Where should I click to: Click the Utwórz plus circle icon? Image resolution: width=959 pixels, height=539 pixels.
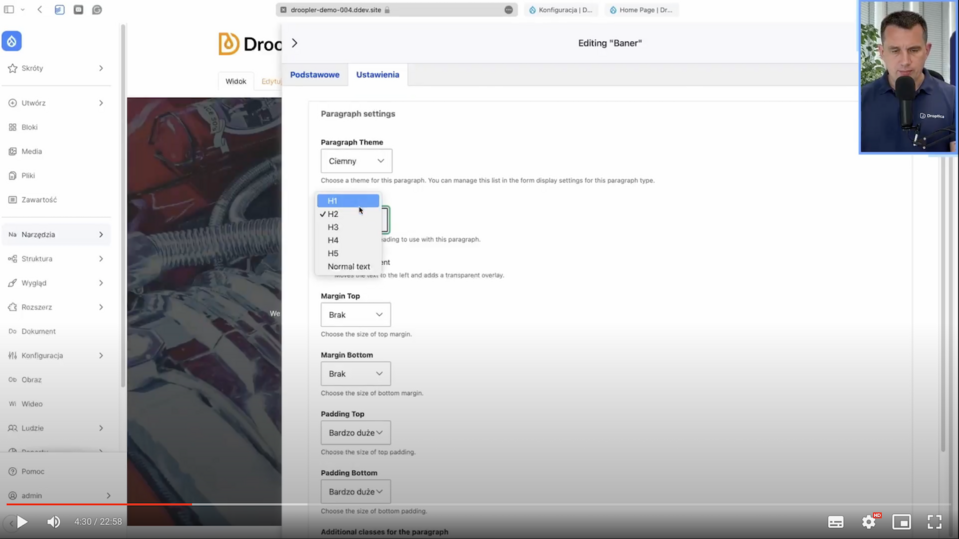pyautogui.click(x=12, y=103)
